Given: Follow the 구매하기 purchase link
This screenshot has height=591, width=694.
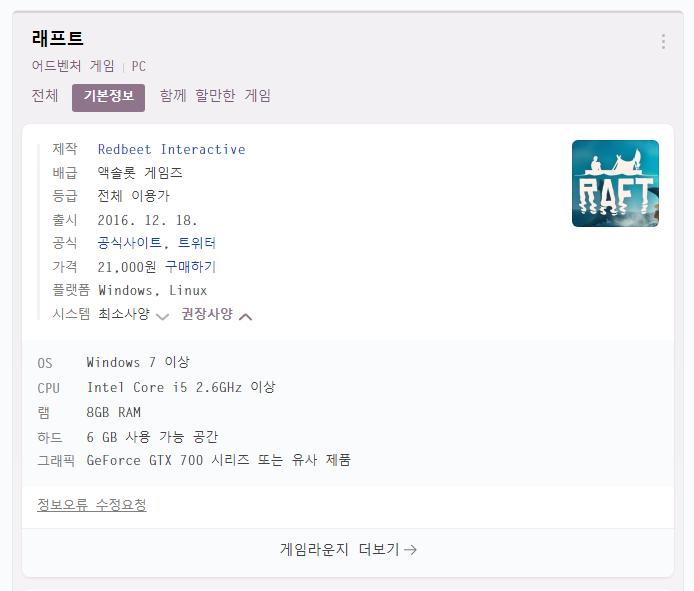Looking at the screenshot, I should click(190, 267).
